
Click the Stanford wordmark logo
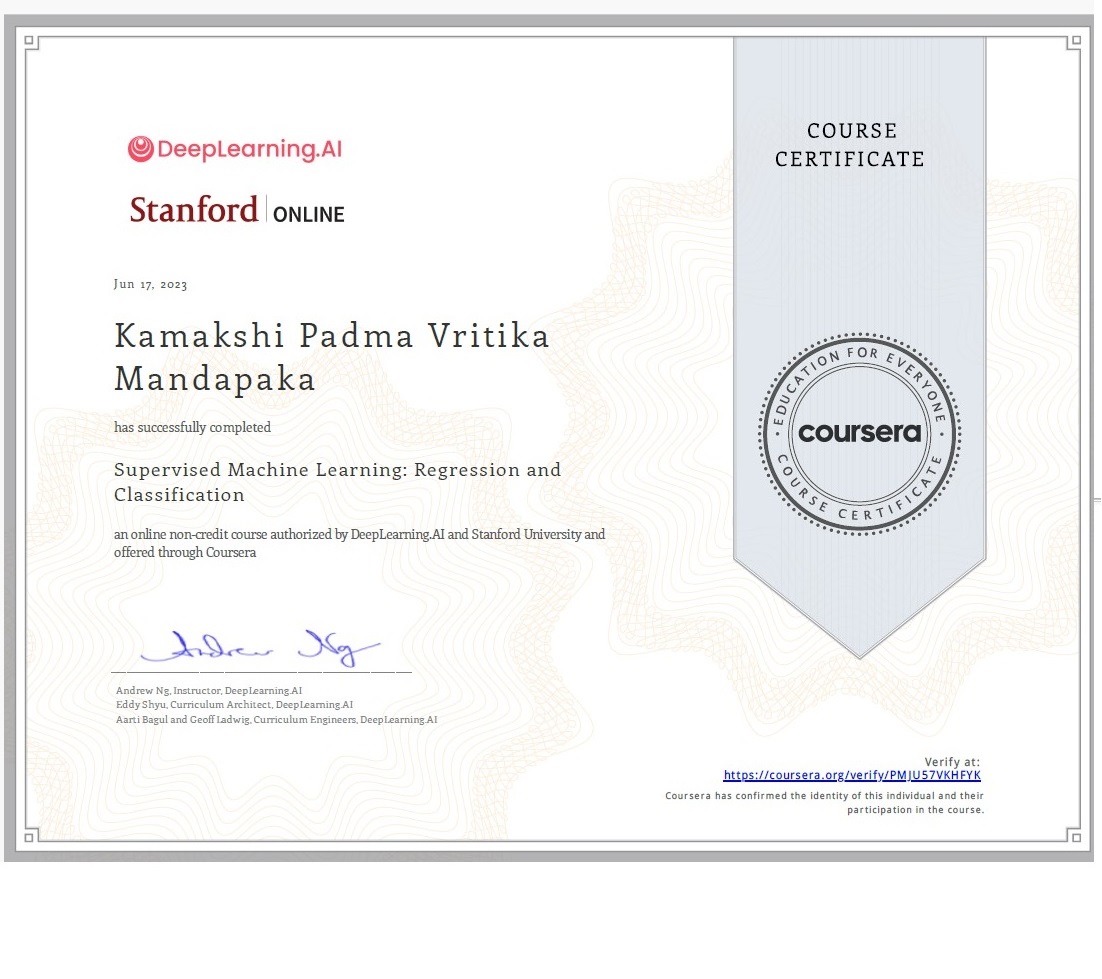(x=194, y=210)
